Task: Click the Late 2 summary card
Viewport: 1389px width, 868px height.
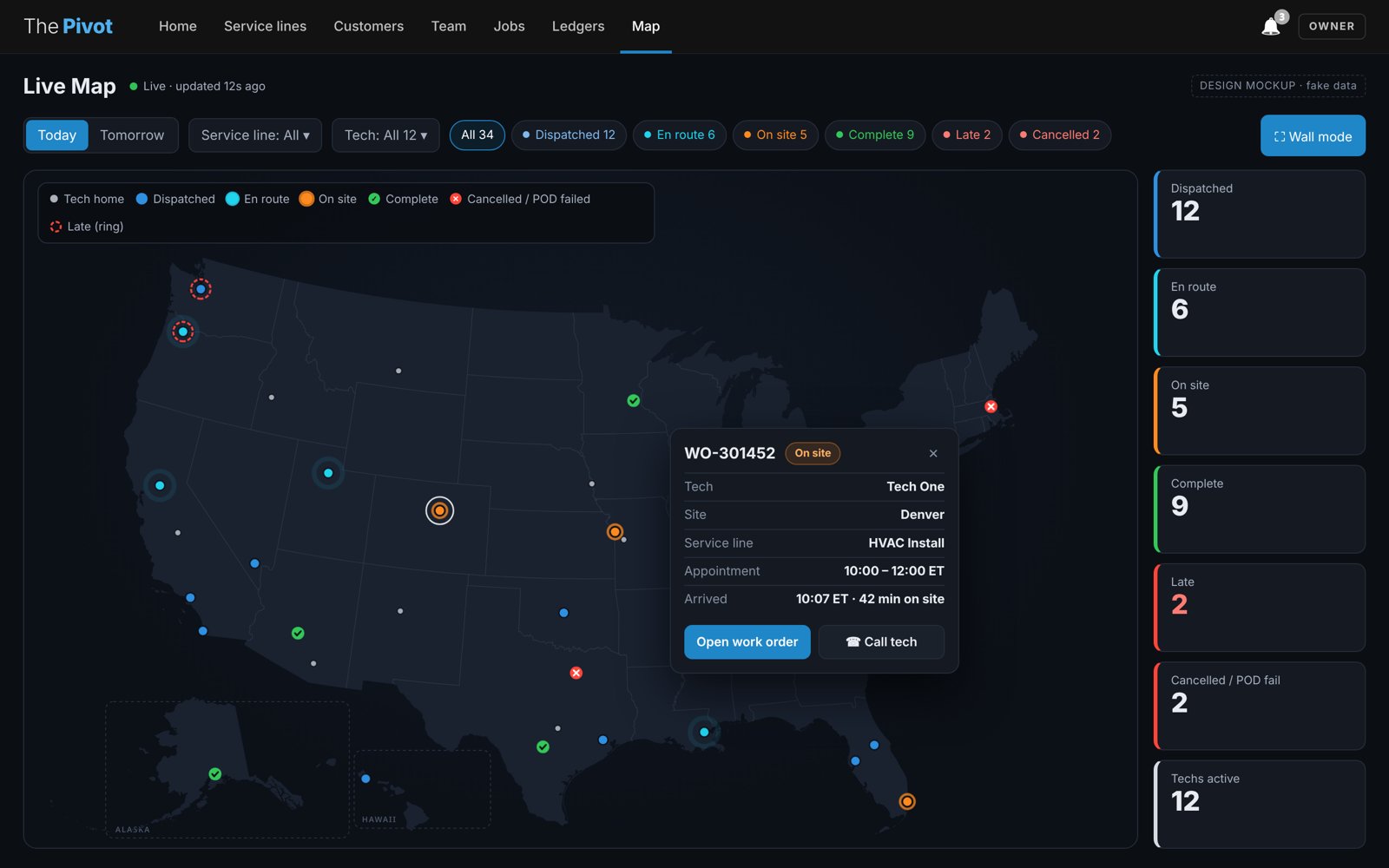Action: pyautogui.click(x=1260, y=608)
